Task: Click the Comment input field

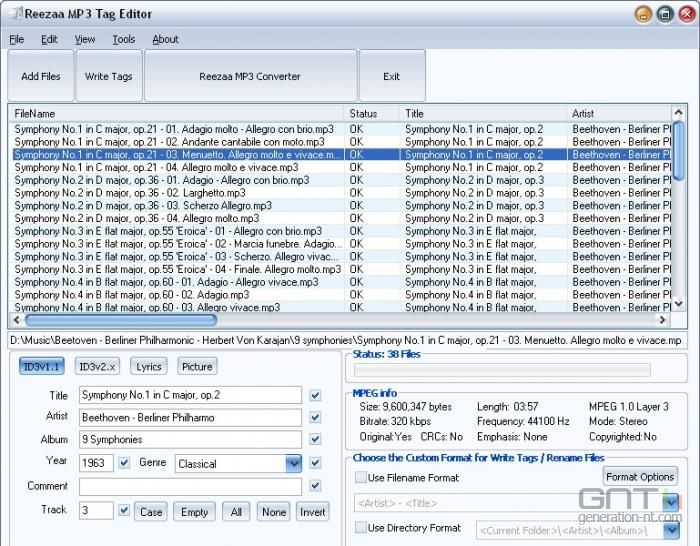Action: pos(191,487)
